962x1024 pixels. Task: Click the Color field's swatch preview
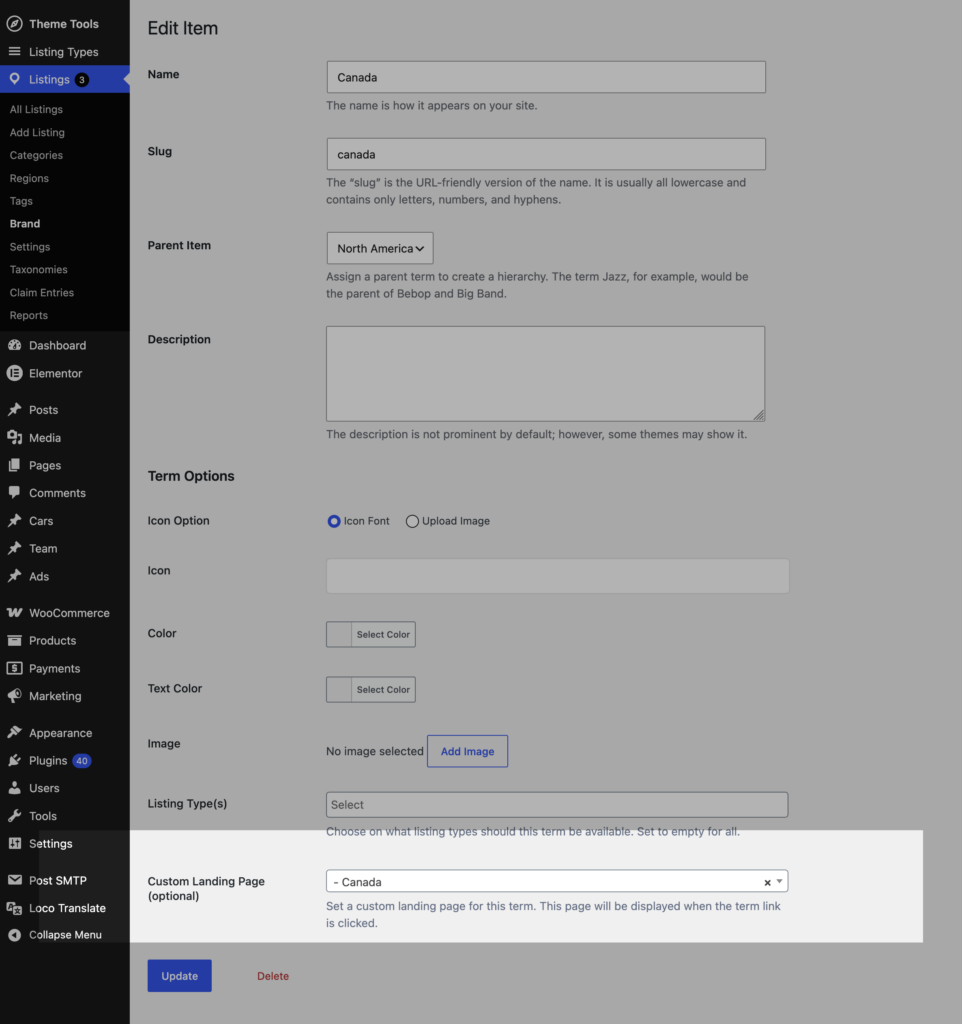pyautogui.click(x=339, y=634)
